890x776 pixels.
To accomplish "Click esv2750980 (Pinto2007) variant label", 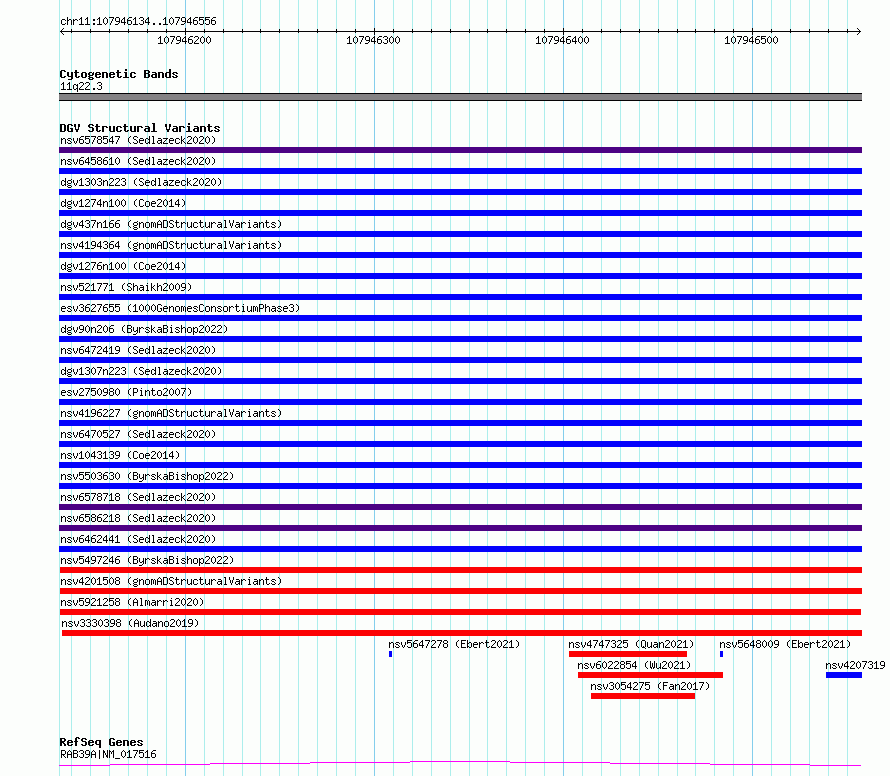I will click(x=126, y=392).
